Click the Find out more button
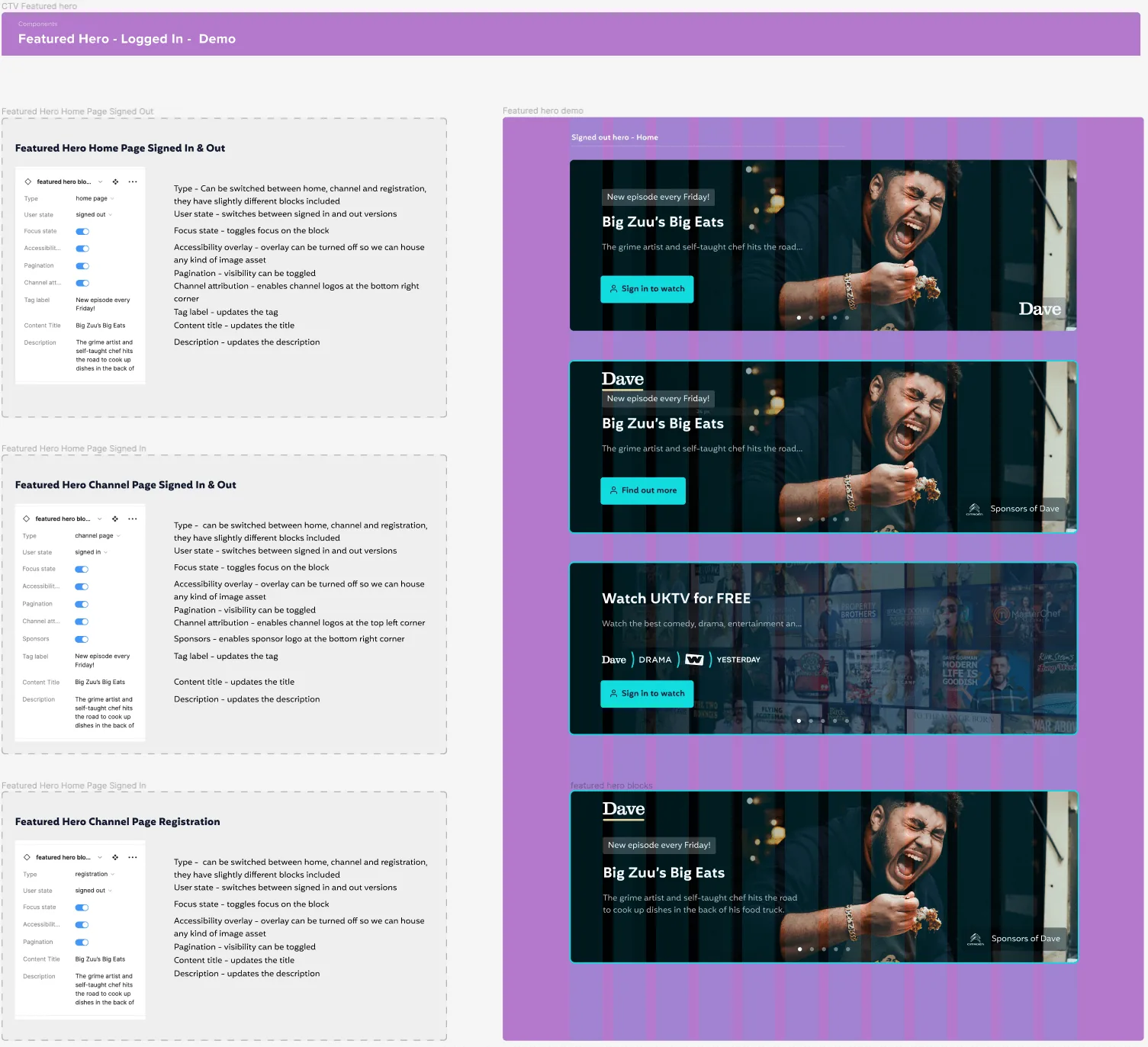 coord(643,490)
